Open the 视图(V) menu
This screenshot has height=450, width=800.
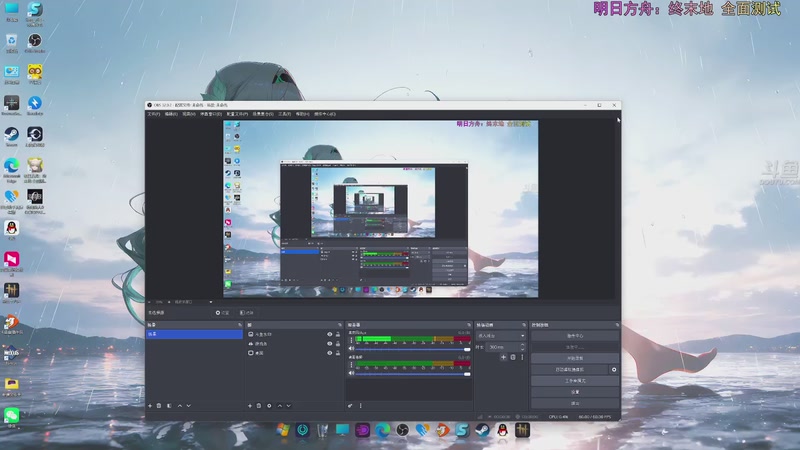tap(189, 114)
